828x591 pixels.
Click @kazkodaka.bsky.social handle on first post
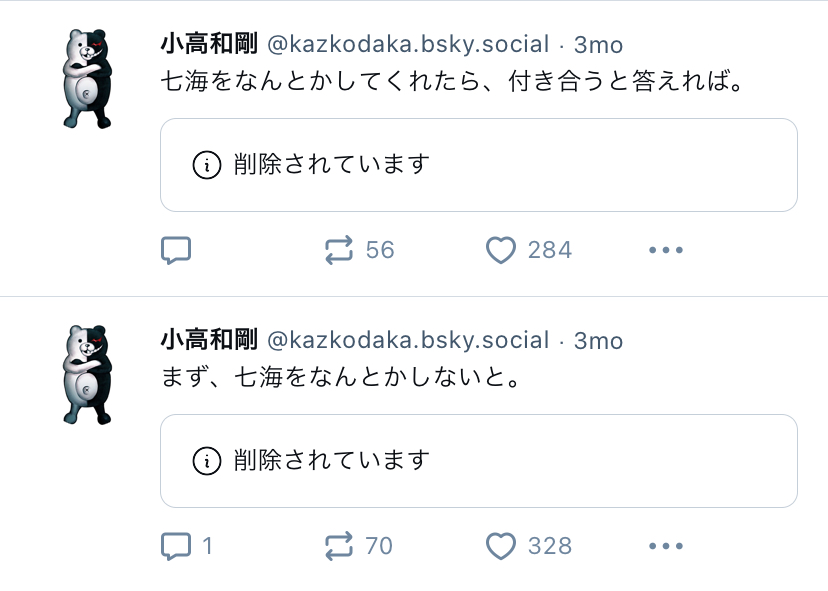(408, 44)
